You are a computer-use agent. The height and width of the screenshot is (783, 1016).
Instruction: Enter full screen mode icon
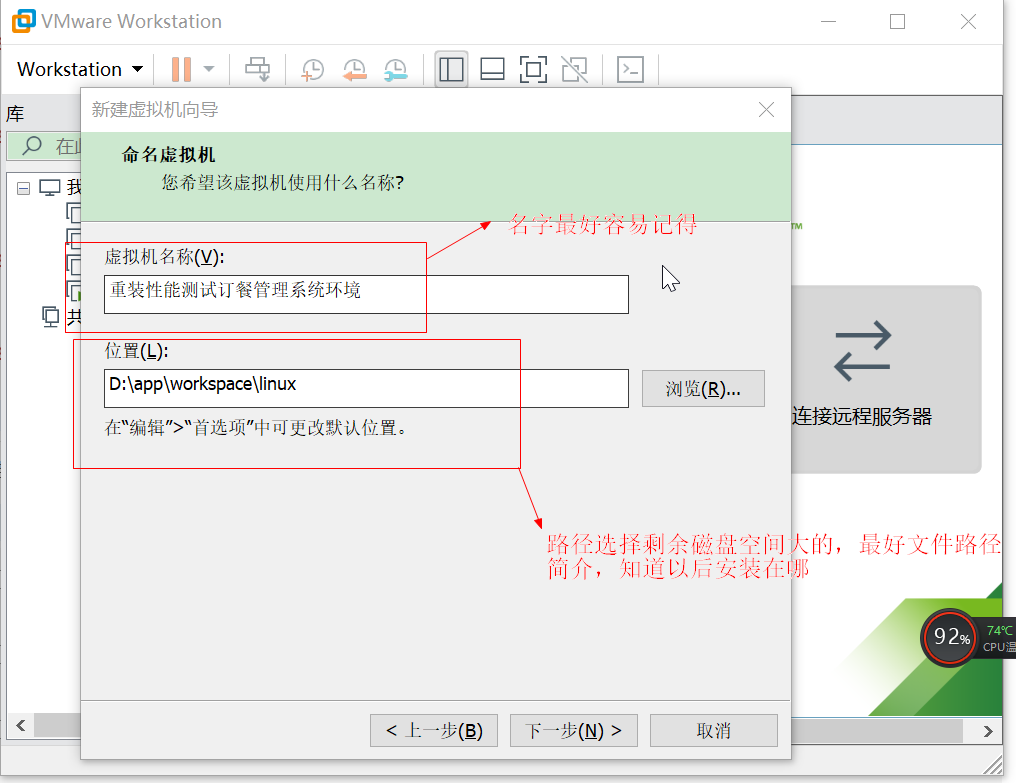pyautogui.click(x=533, y=69)
